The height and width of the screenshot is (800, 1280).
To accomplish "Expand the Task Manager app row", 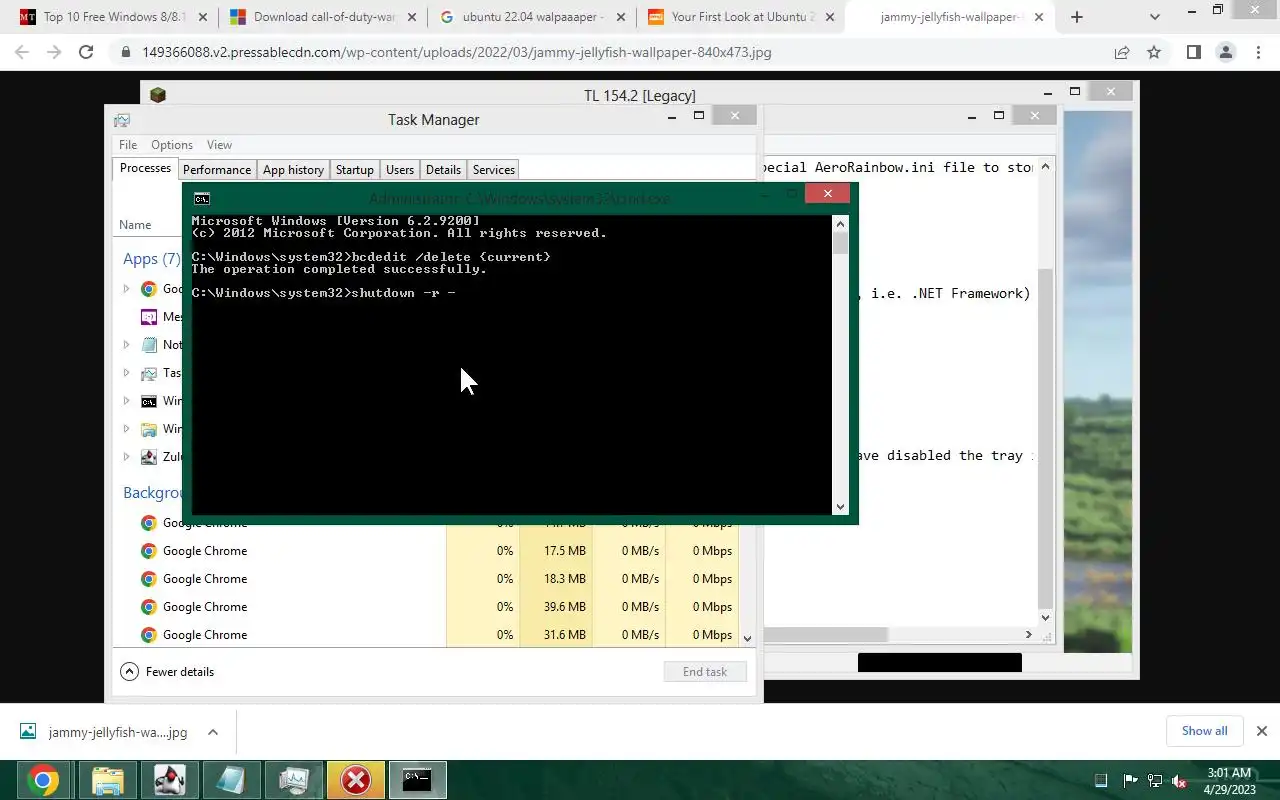I will click(126, 373).
